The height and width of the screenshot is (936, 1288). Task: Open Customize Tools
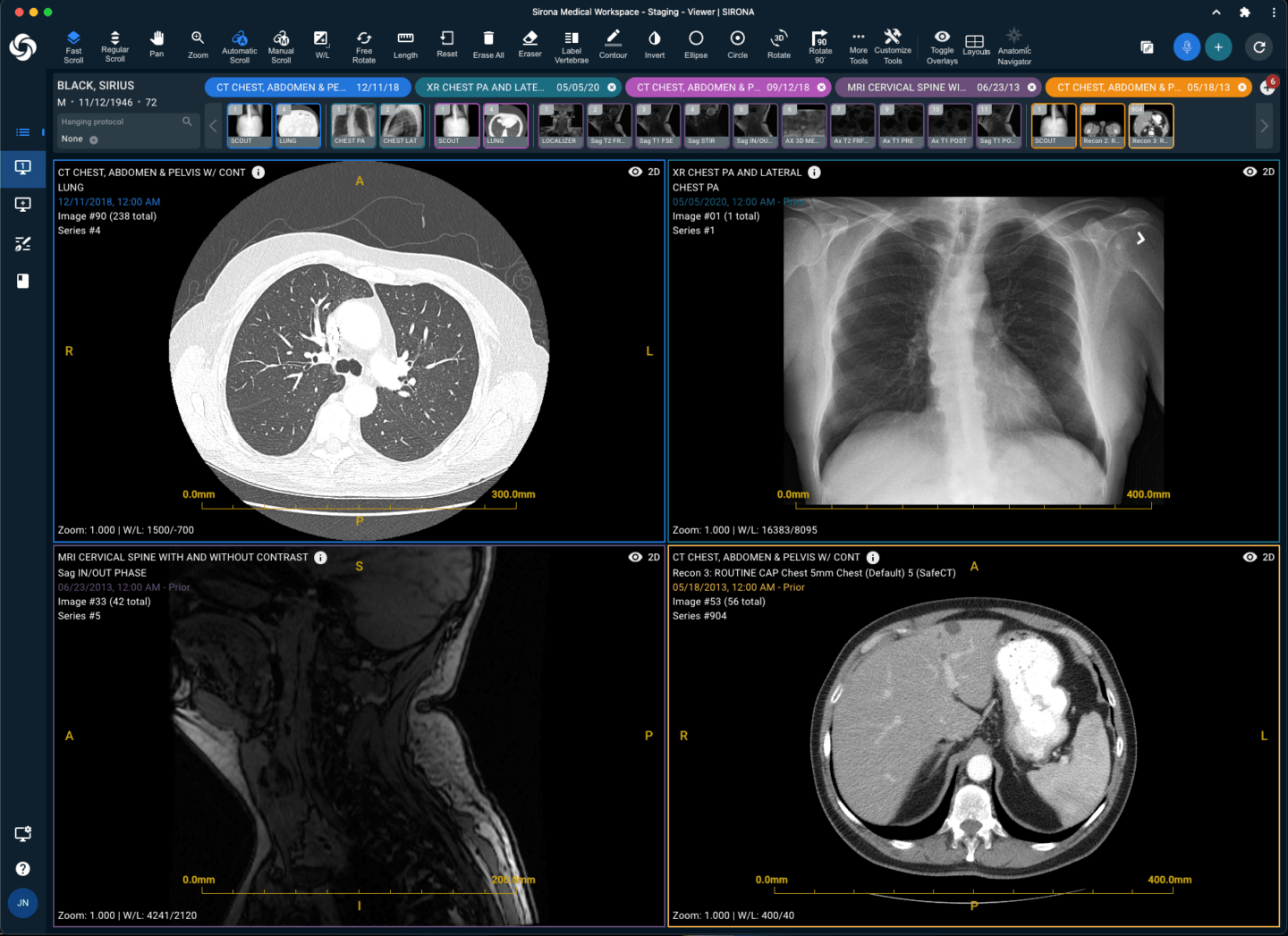[893, 46]
